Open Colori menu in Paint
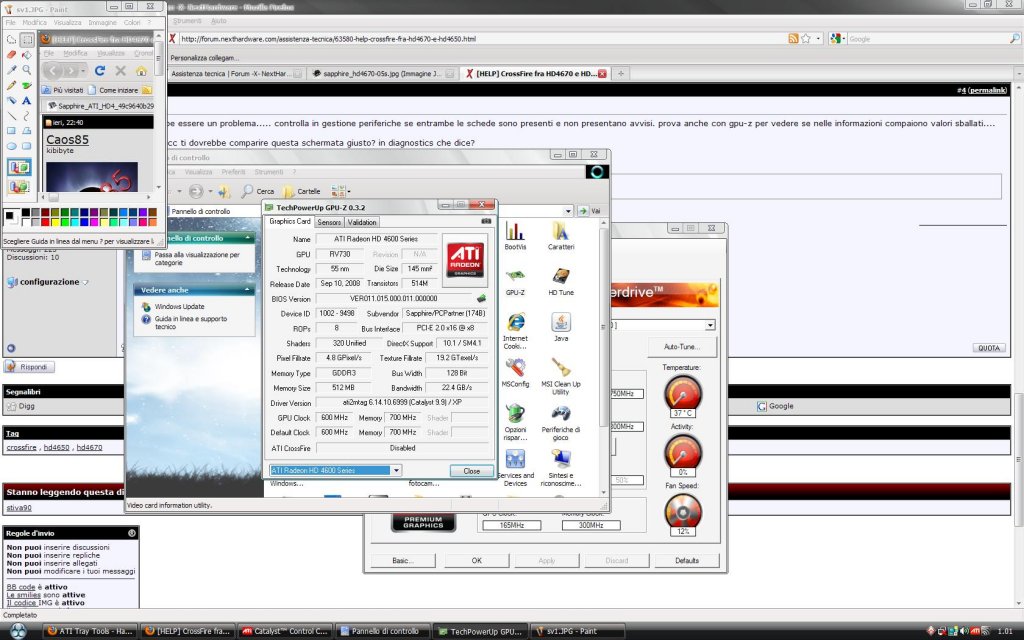Screen dimensions: 1024x640 tap(132, 22)
